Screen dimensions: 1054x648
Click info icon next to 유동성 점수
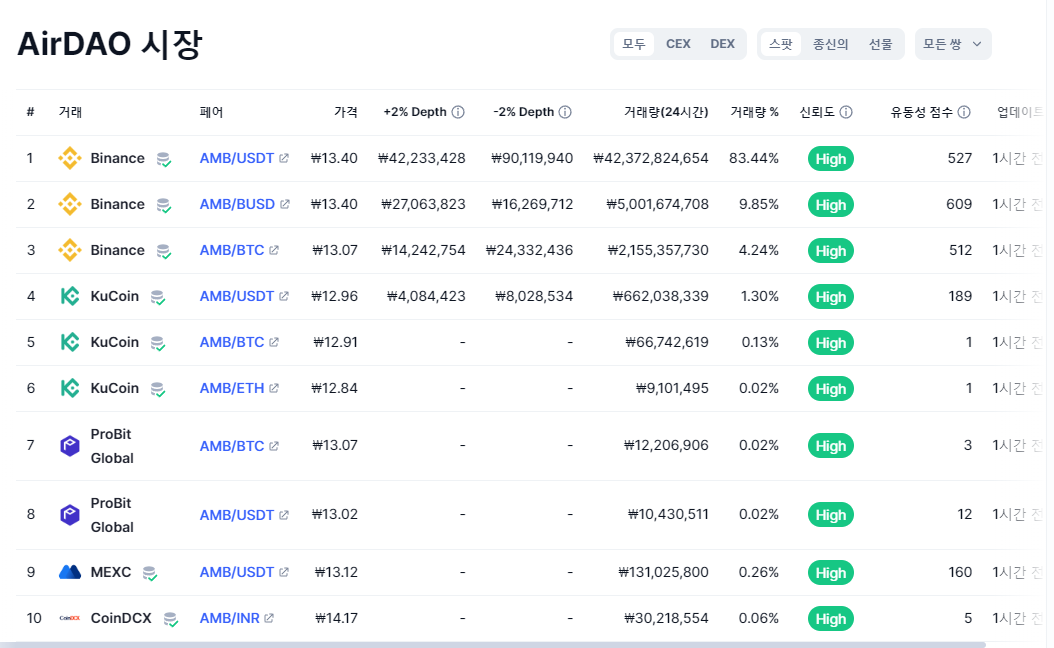[964, 112]
